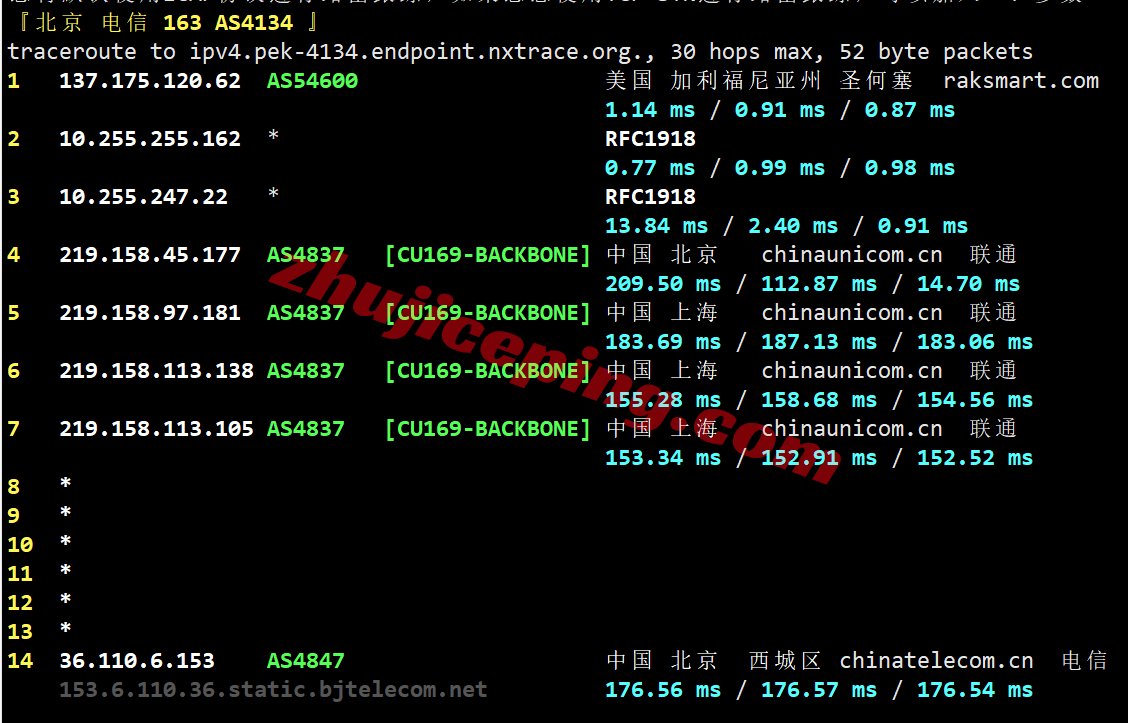
Task: Select the AS4847 label on hop 14
Action: [305, 661]
